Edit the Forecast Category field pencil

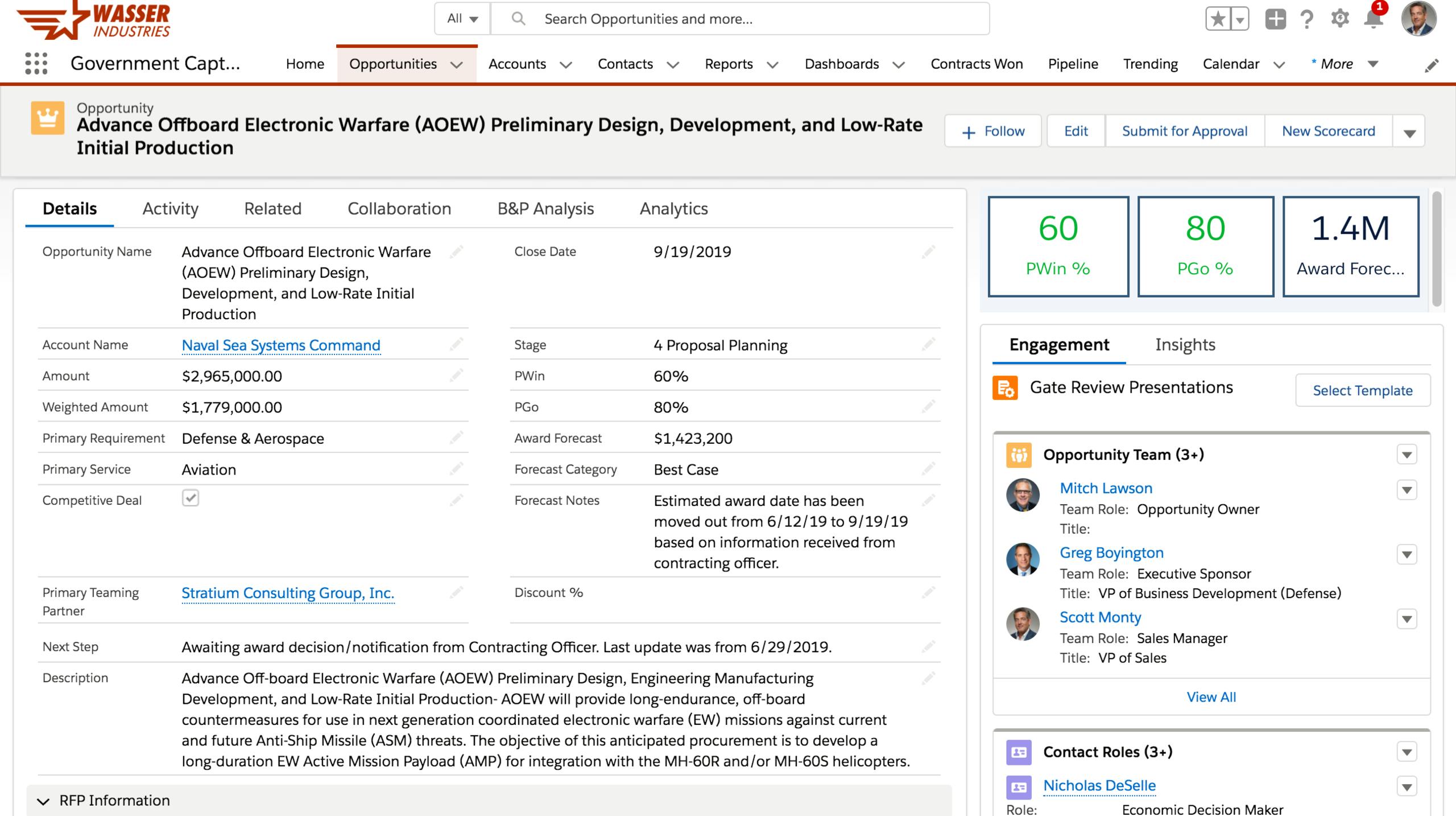928,469
